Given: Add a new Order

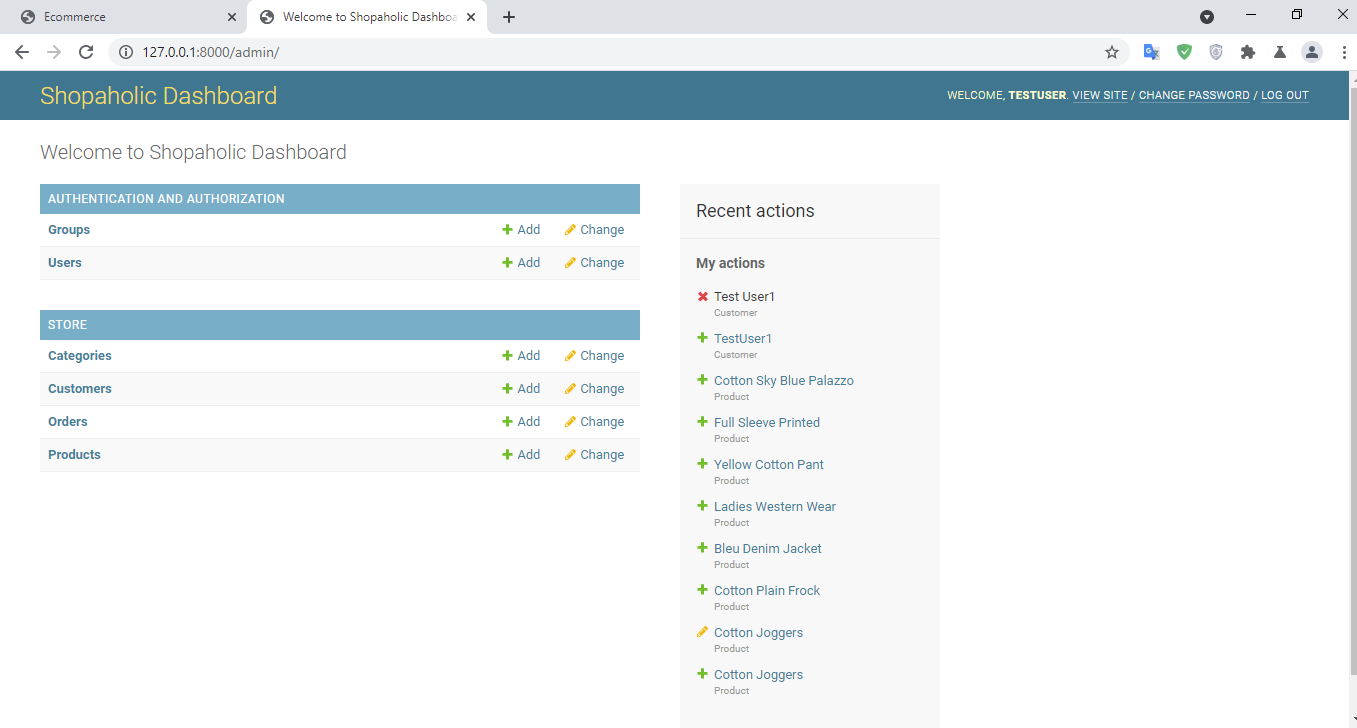Looking at the screenshot, I should pyautogui.click(x=521, y=422).
